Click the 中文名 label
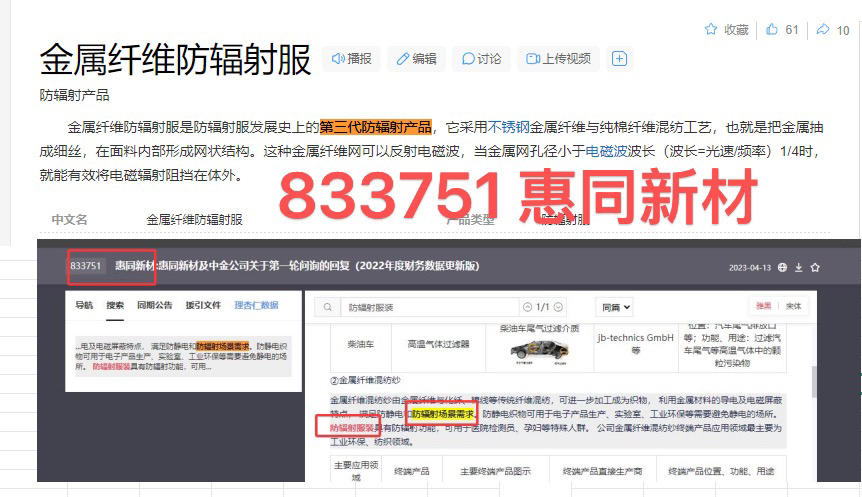This screenshot has height=497, width=862. [69, 220]
